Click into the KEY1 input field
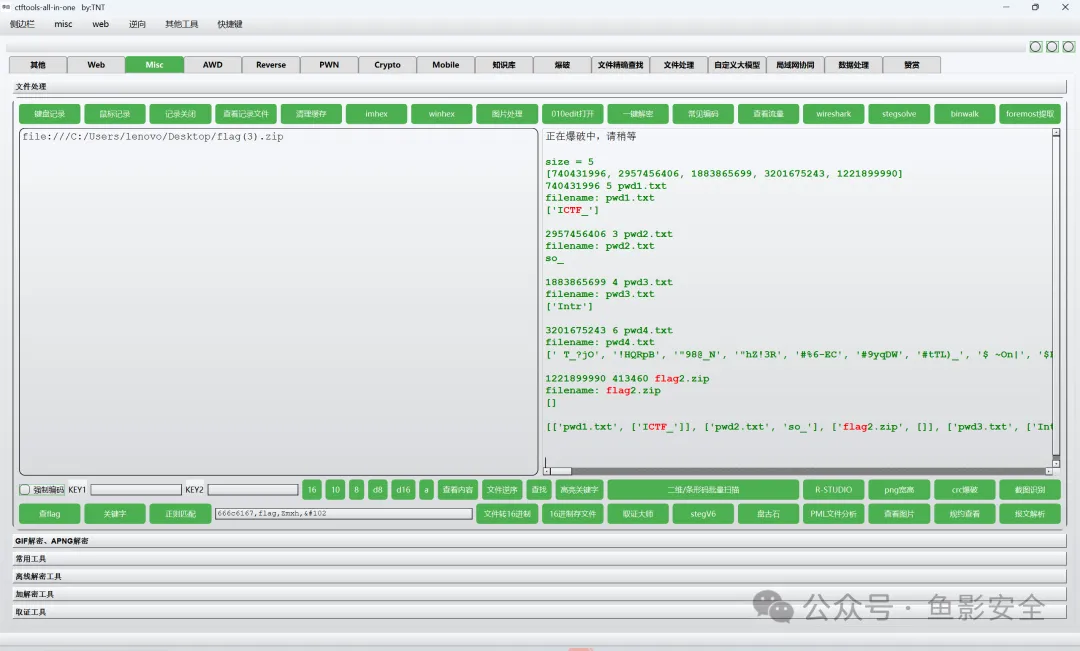 [x=136, y=490]
